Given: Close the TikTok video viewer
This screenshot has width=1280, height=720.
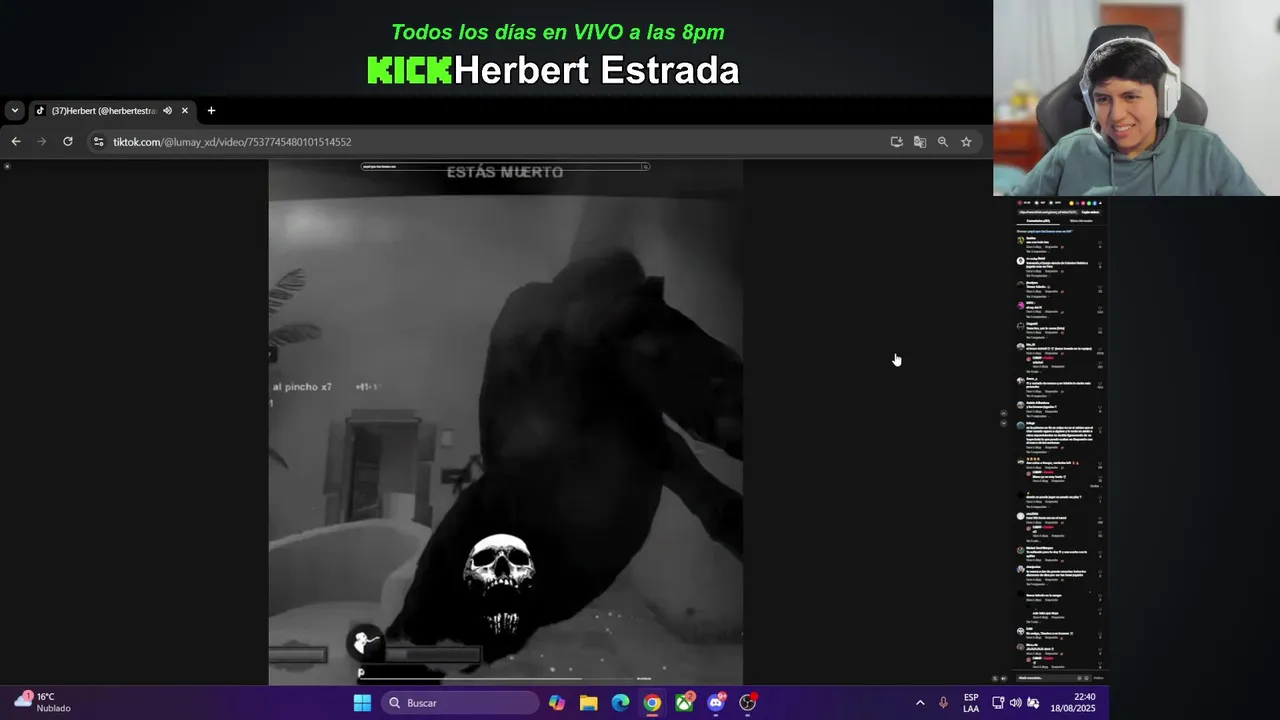Looking at the screenshot, I should click(7, 166).
